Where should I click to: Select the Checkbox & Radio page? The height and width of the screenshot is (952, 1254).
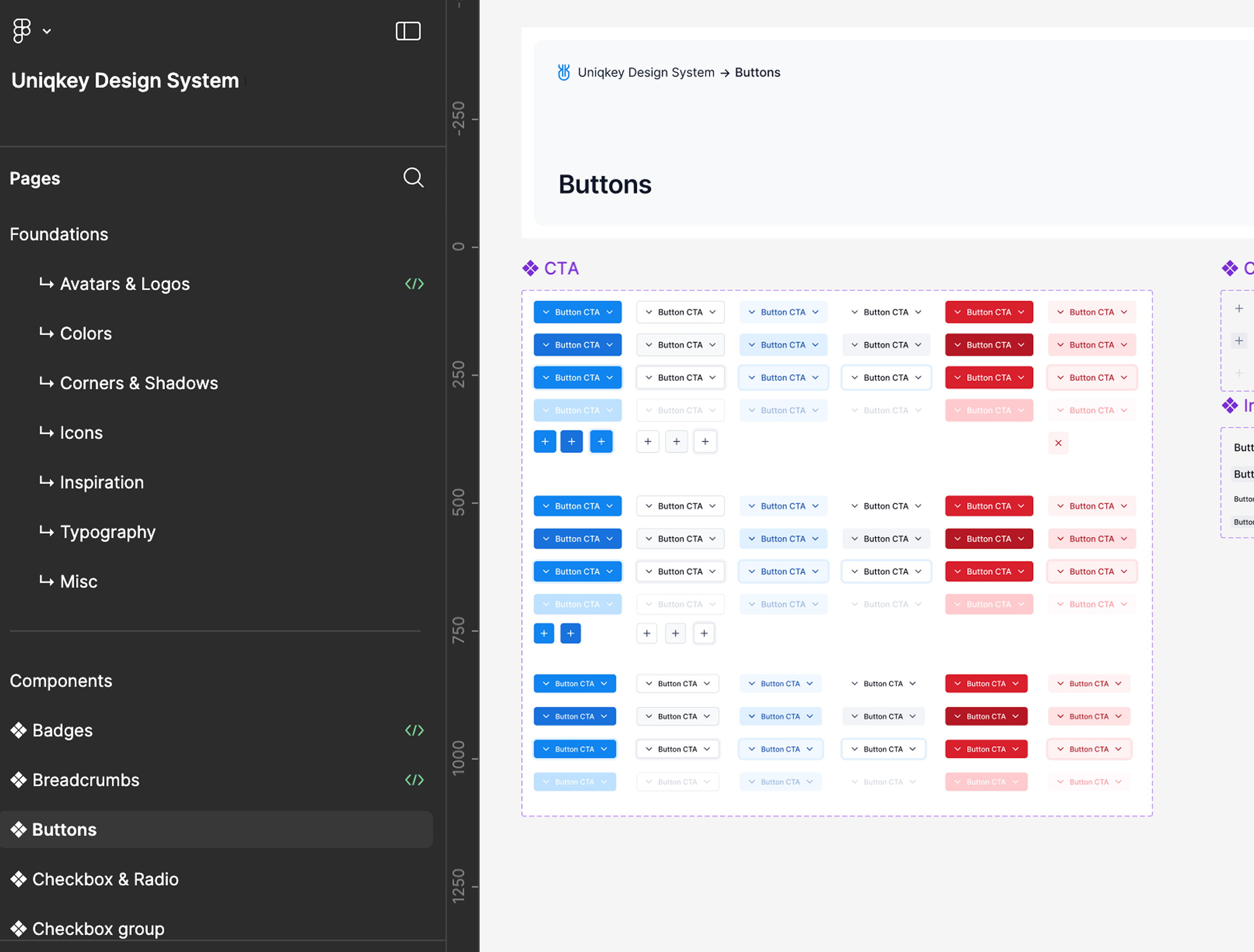pos(105,879)
